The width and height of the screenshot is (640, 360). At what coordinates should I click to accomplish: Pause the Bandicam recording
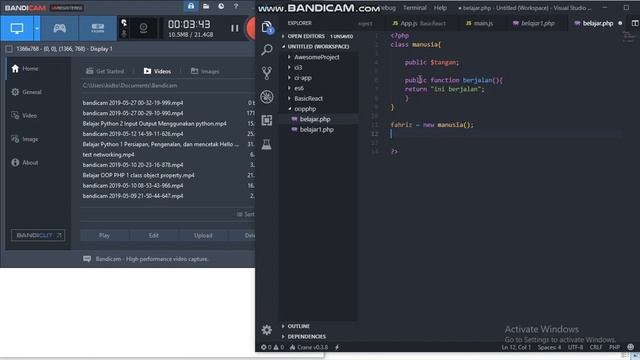click(235, 28)
